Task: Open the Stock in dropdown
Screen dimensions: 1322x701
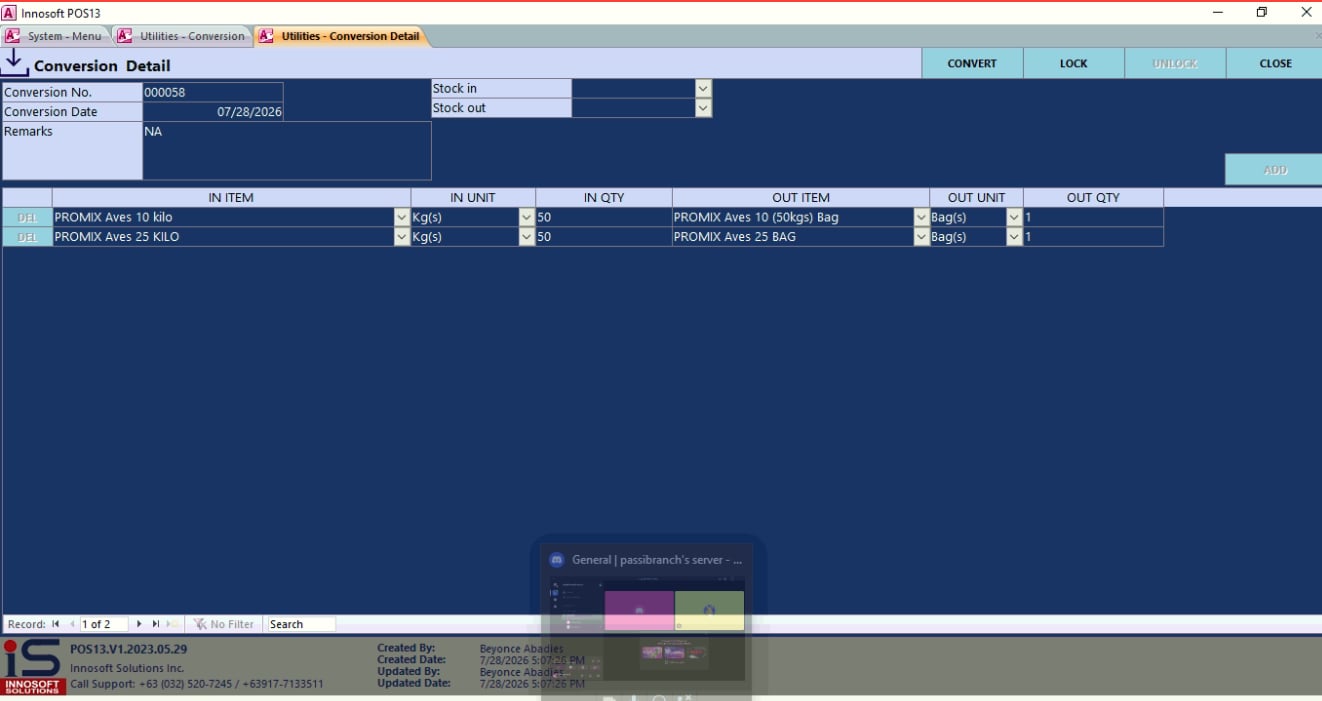Action: pyautogui.click(x=703, y=88)
